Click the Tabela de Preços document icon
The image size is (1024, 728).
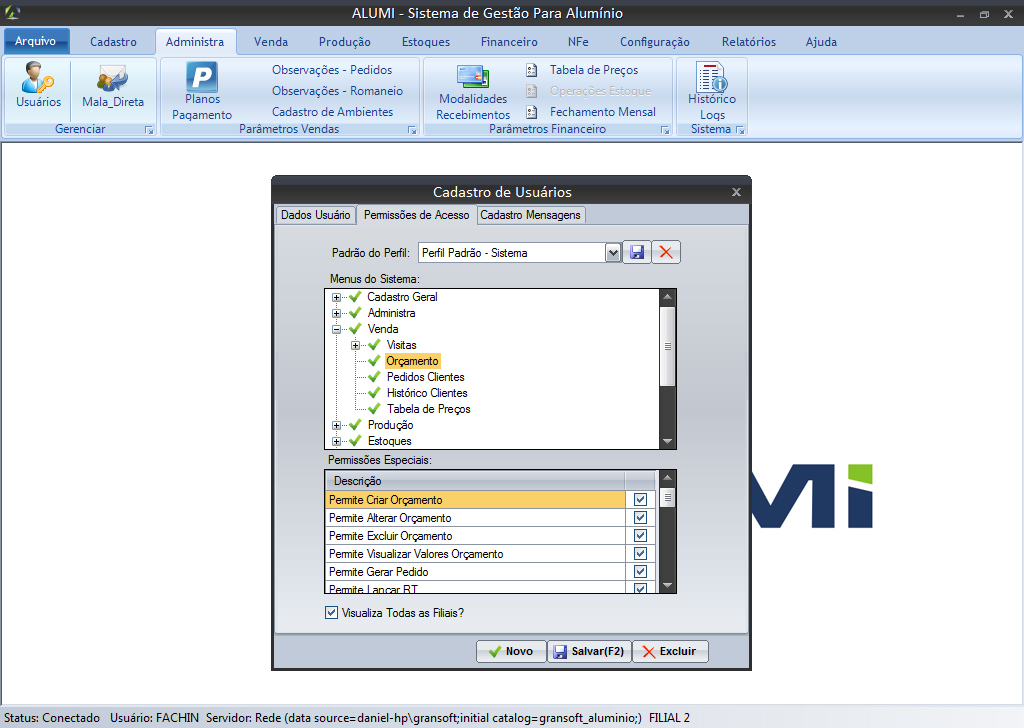point(532,70)
